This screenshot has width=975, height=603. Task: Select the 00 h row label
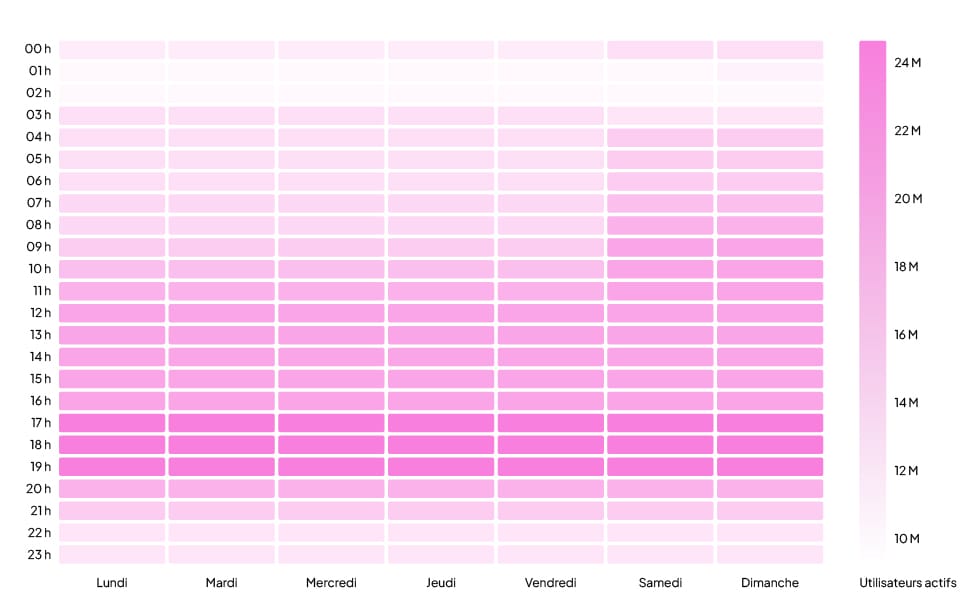coord(38,49)
